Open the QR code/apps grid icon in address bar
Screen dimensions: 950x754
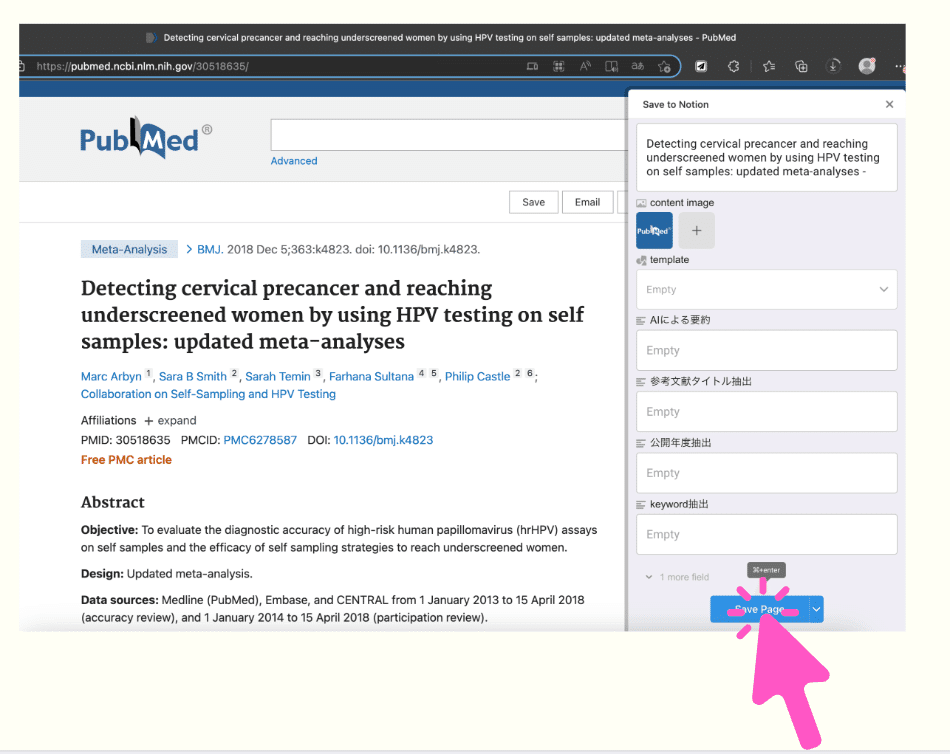tap(559, 66)
